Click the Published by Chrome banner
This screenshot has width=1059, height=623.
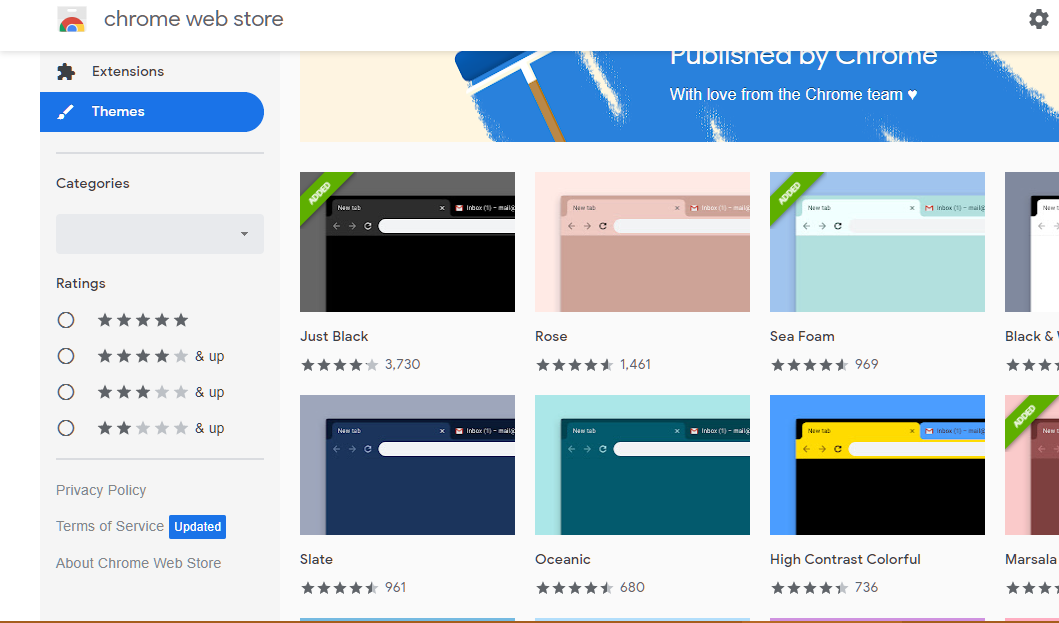(679, 97)
